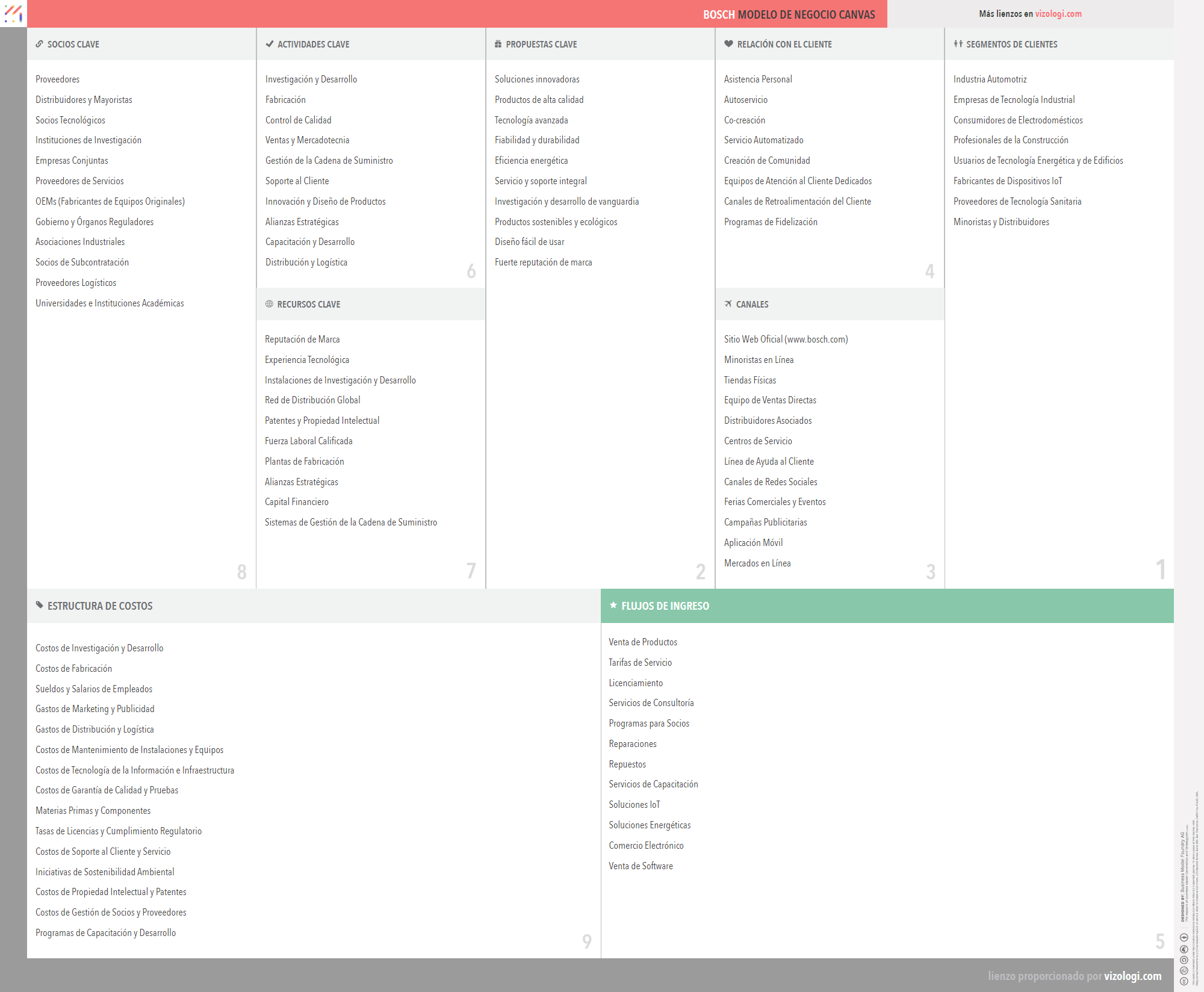Click the checkmark icon beside Actividades Clave
1204x992 pixels.
269,44
